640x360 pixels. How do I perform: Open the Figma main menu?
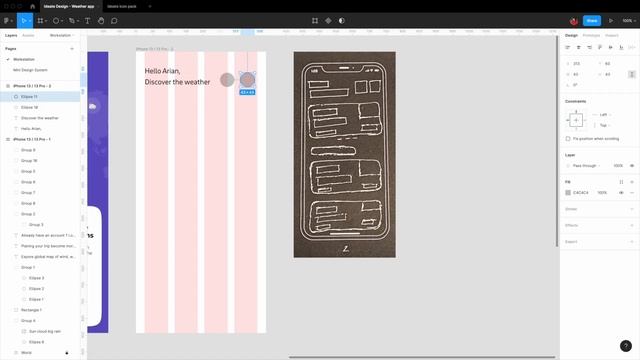8,20
